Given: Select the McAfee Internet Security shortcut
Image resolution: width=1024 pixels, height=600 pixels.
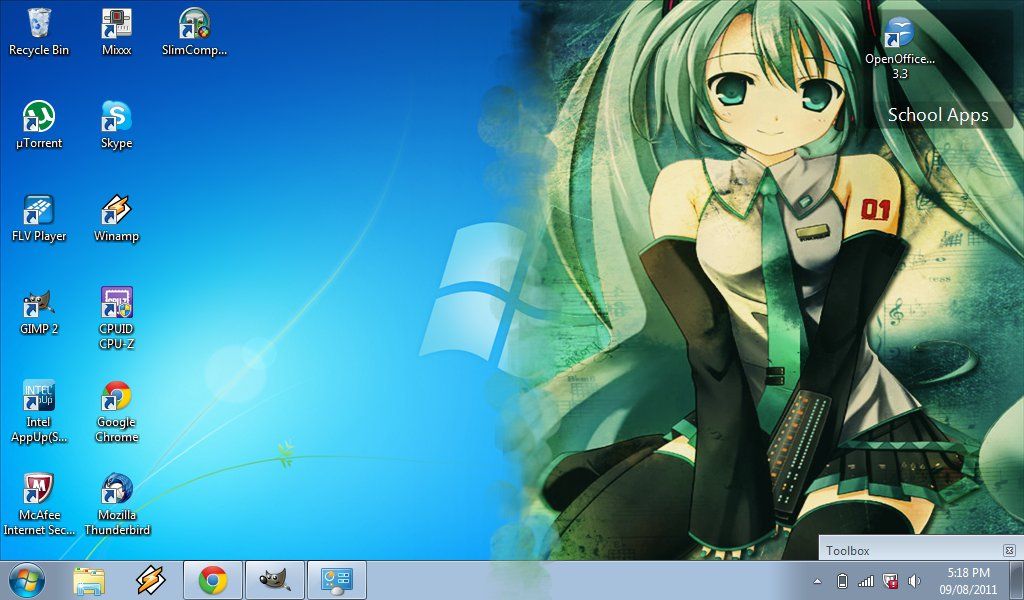Looking at the screenshot, I should pos(39,504).
